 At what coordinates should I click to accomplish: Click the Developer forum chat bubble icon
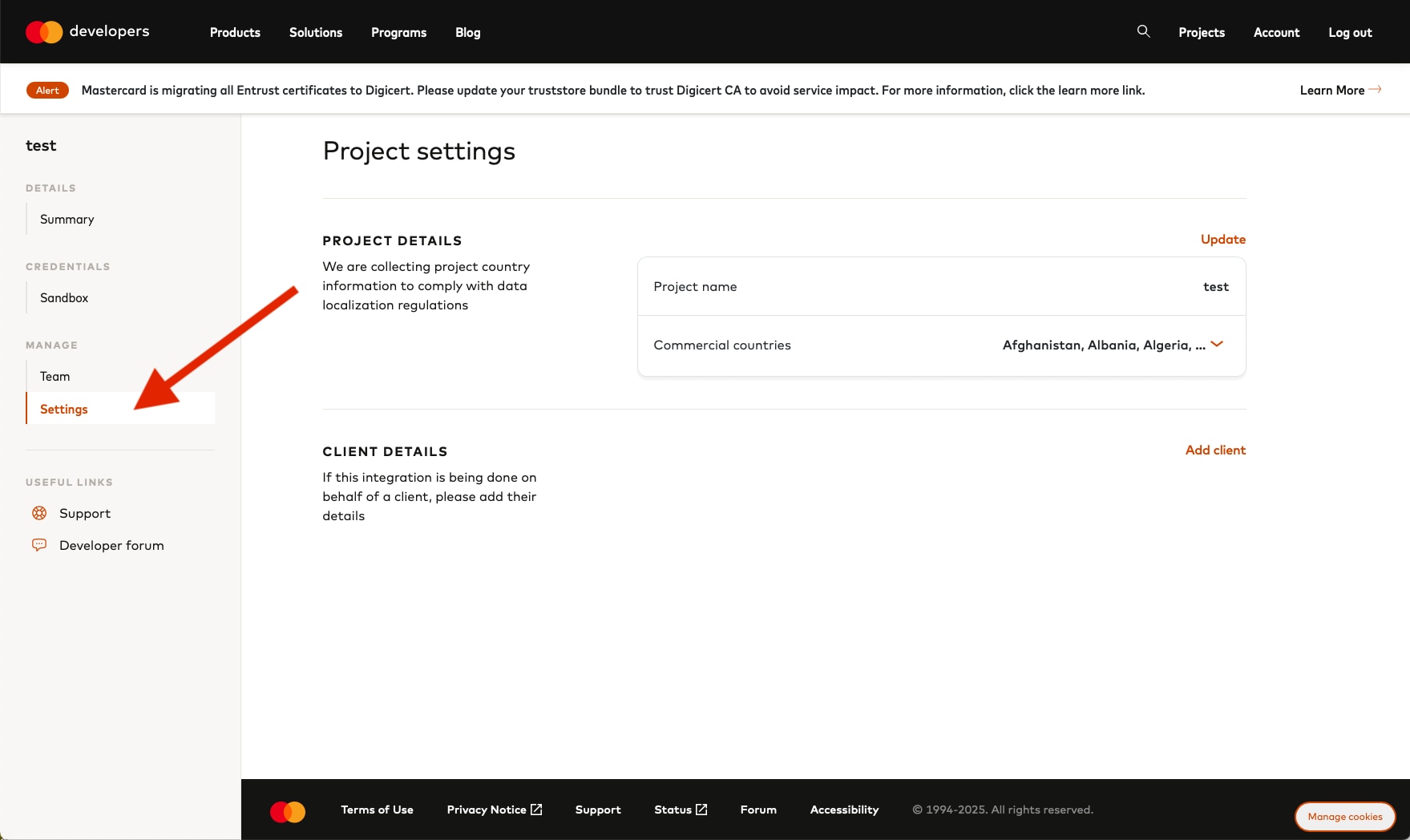(x=39, y=545)
